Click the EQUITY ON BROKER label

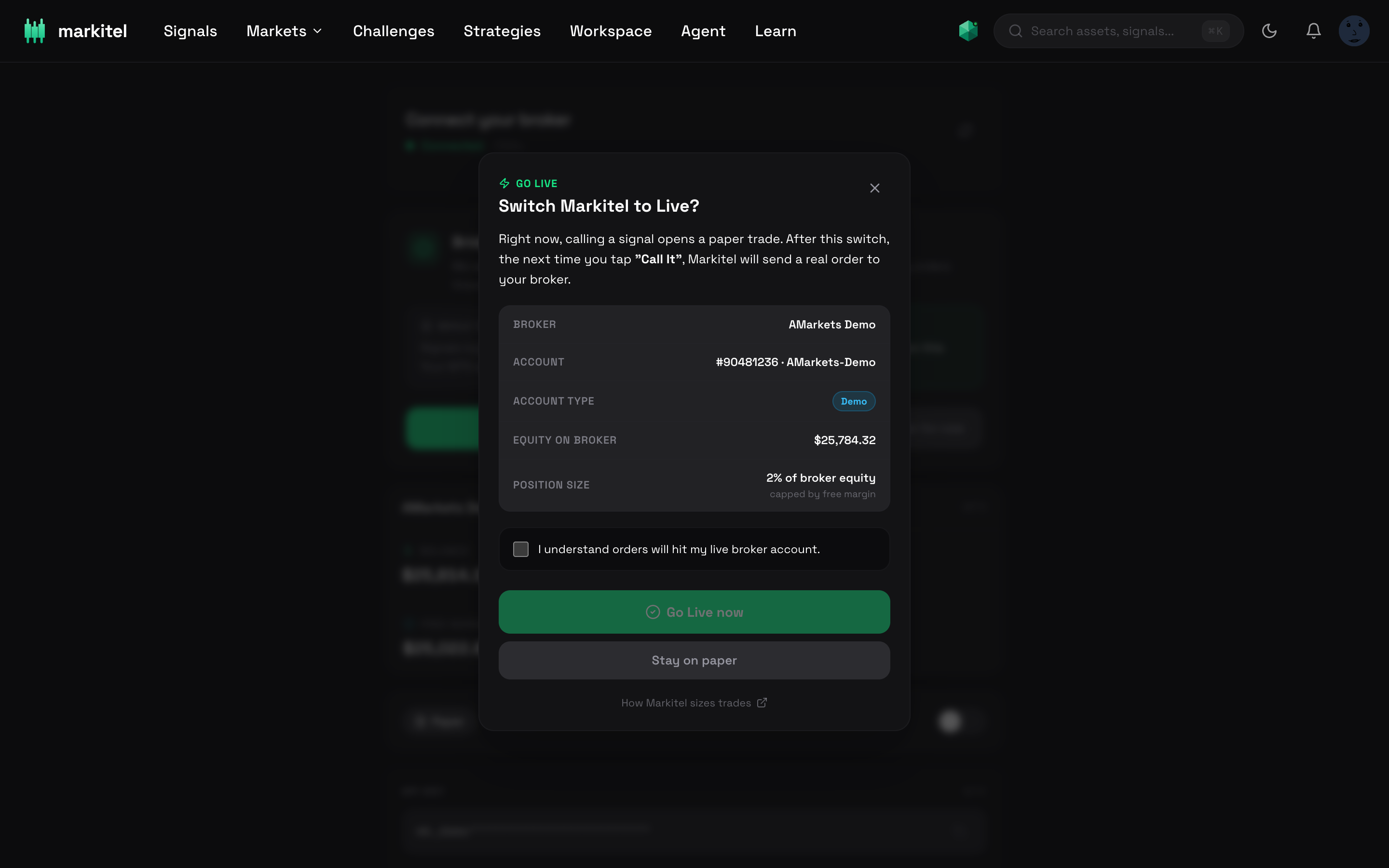(565, 440)
